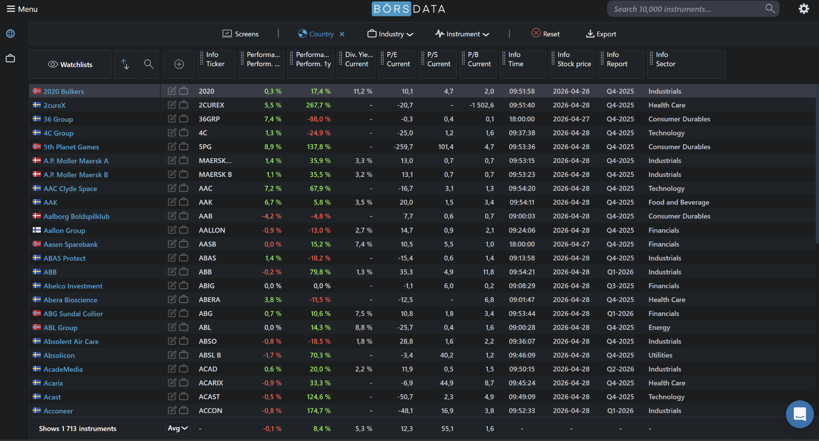The height and width of the screenshot is (441, 819).
Task: Open the Country filter
Action: pyautogui.click(x=316, y=34)
